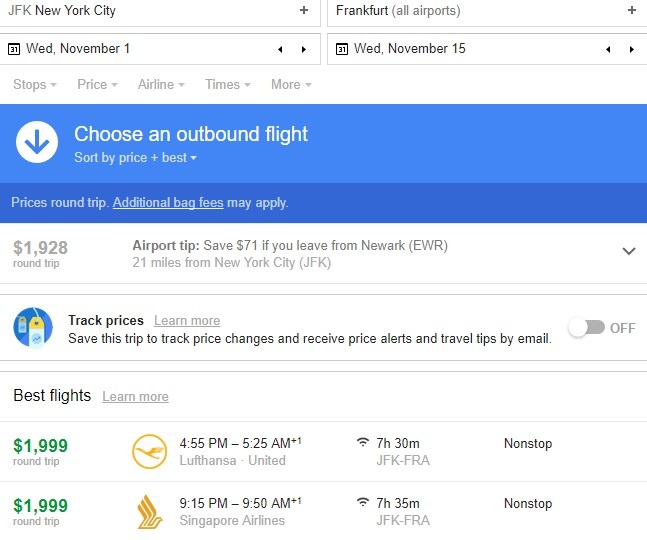
Task: Click the plus icon beside Frankfurt airports
Action: (631, 11)
